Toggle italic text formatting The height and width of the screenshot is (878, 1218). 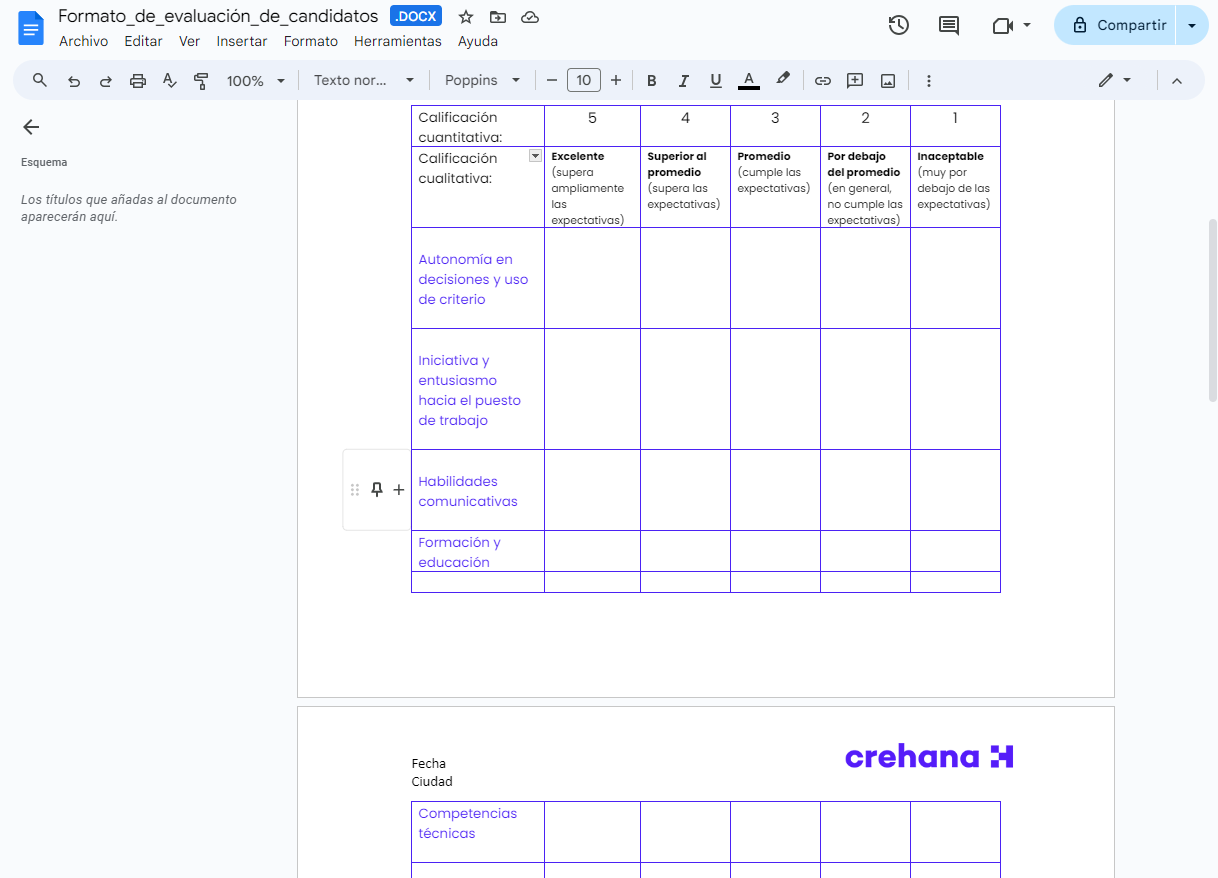pyautogui.click(x=684, y=81)
